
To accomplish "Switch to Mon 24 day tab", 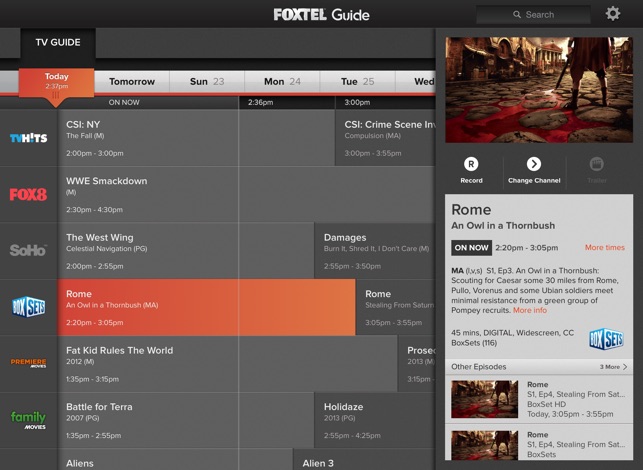I will 282,82.
